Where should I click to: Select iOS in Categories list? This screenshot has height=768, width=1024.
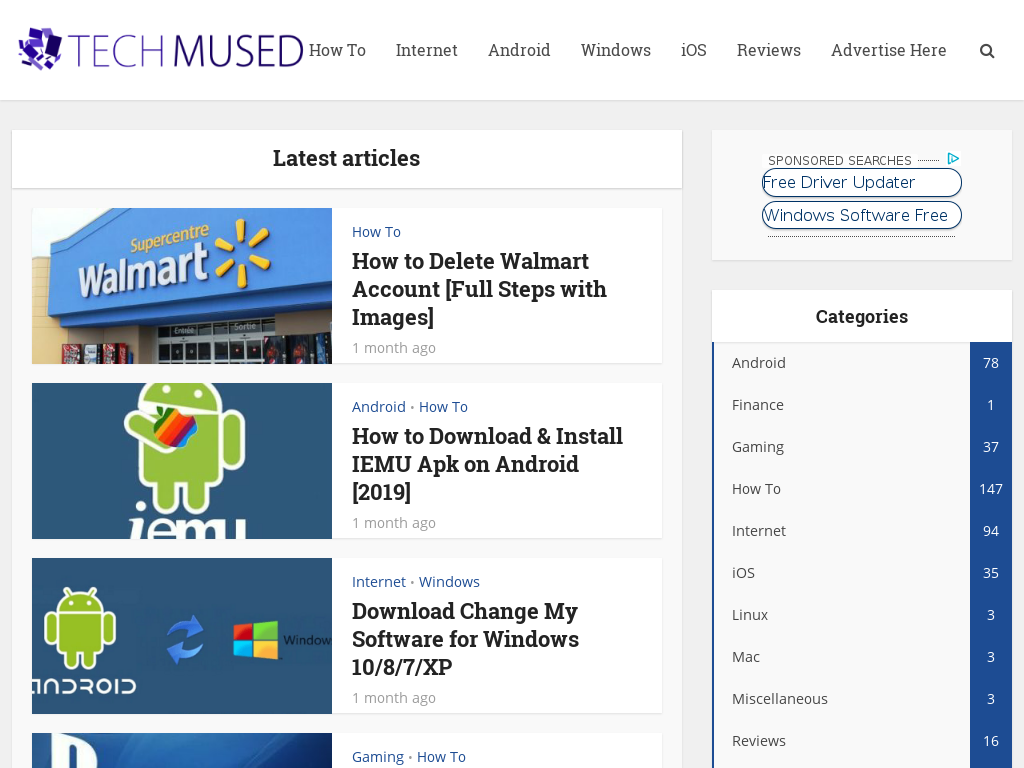click(743, 573)
